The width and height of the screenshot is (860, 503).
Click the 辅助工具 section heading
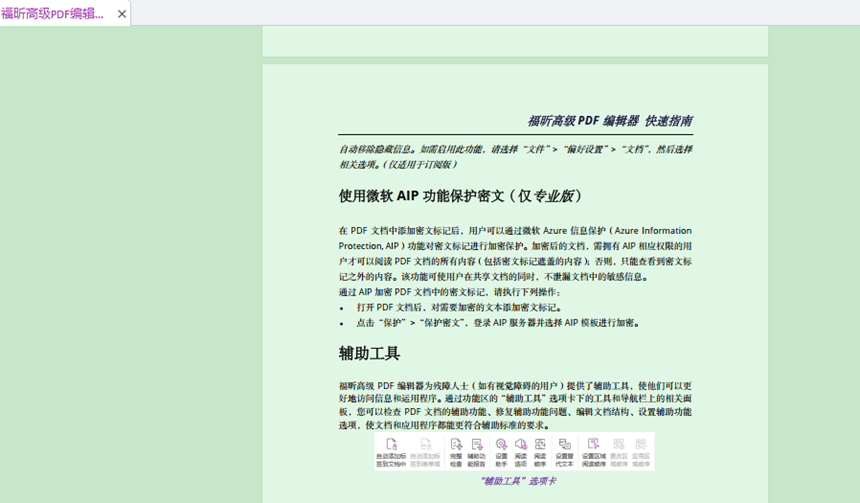pyautogui.click(x=369, y=353)
